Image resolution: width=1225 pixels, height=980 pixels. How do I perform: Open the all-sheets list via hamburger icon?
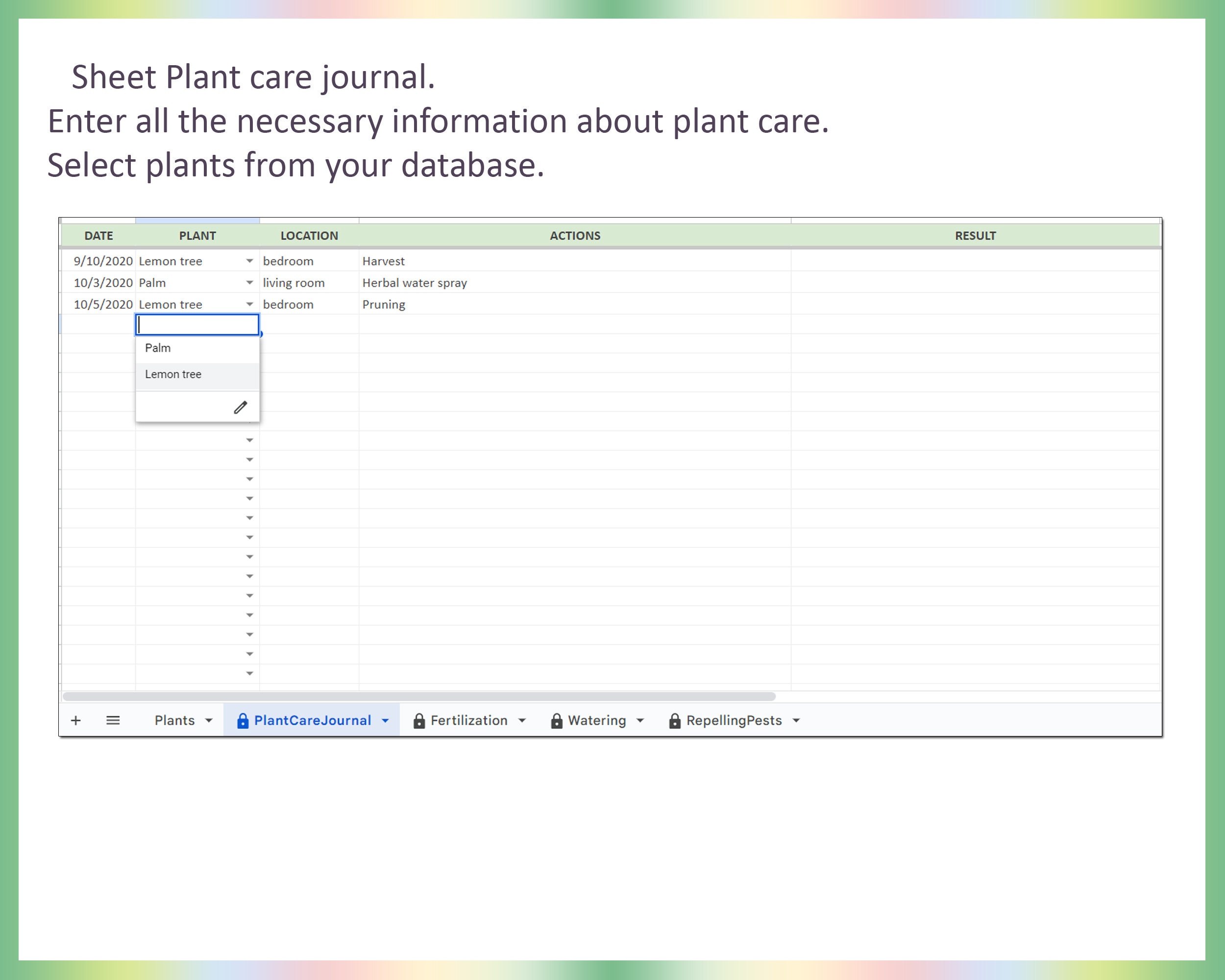[113, 720]
